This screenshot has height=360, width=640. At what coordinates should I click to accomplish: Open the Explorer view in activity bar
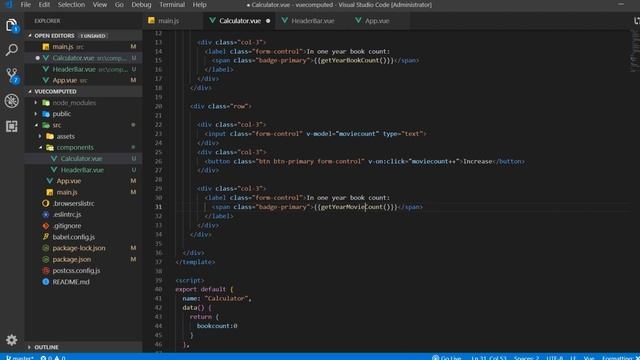coord(12,25)
